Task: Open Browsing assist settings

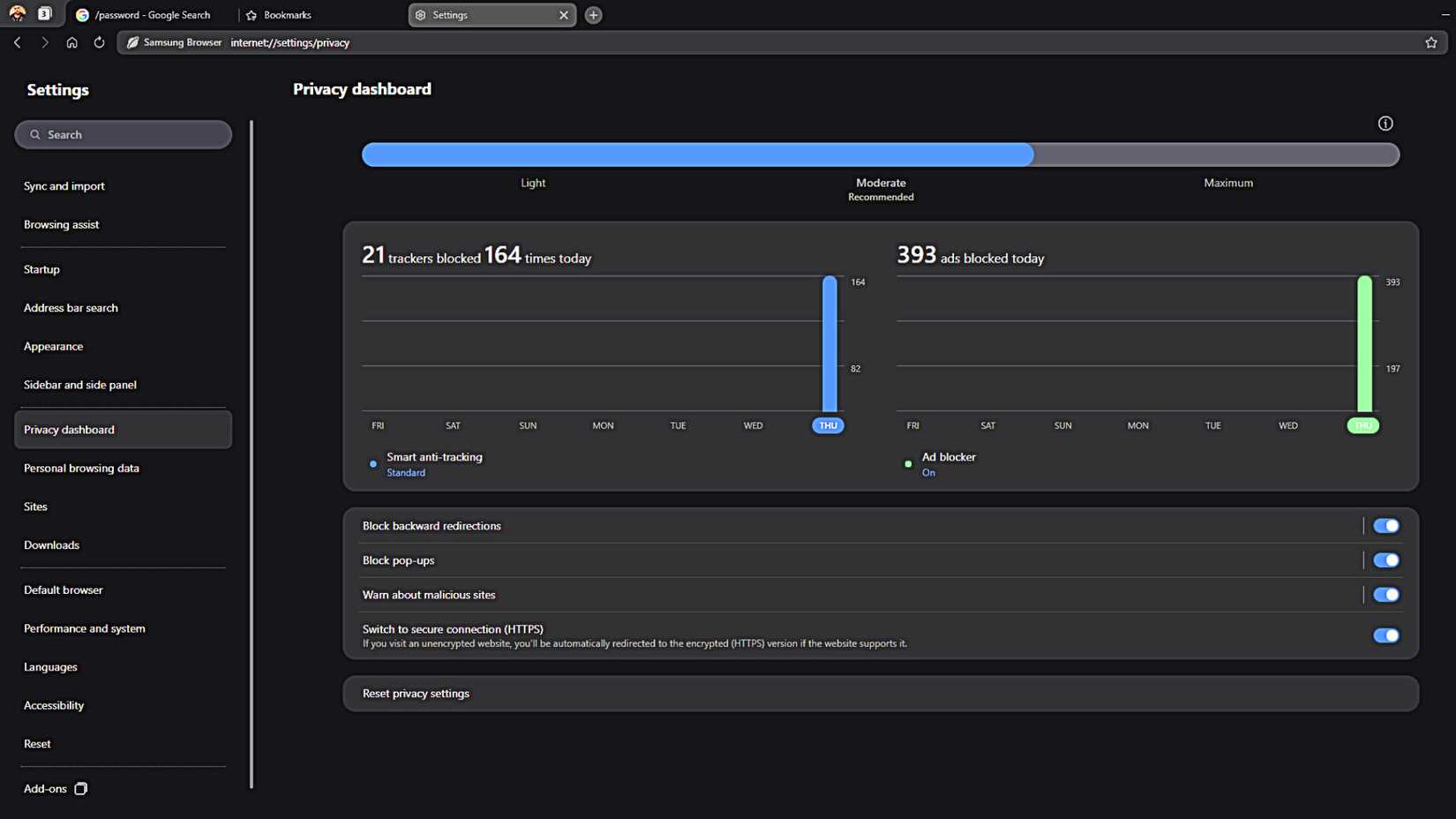Action: click(x=124, y=224)
